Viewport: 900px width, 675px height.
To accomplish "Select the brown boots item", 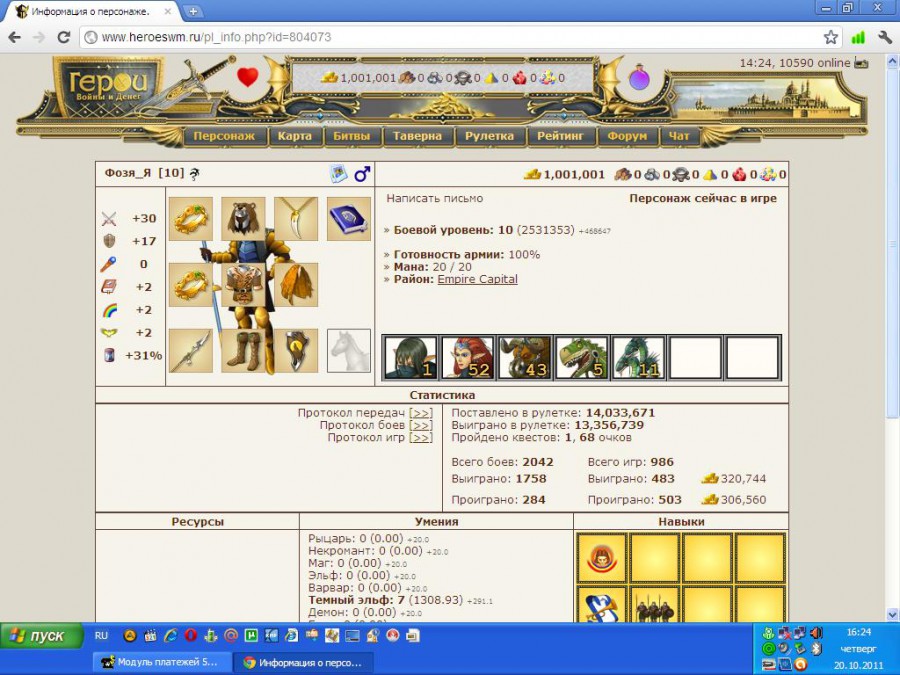I will coord(243,351).
